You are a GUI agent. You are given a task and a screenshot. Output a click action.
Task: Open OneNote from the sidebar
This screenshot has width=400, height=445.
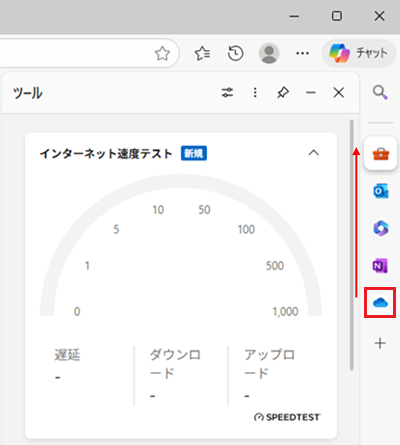(x=380, y=266)
